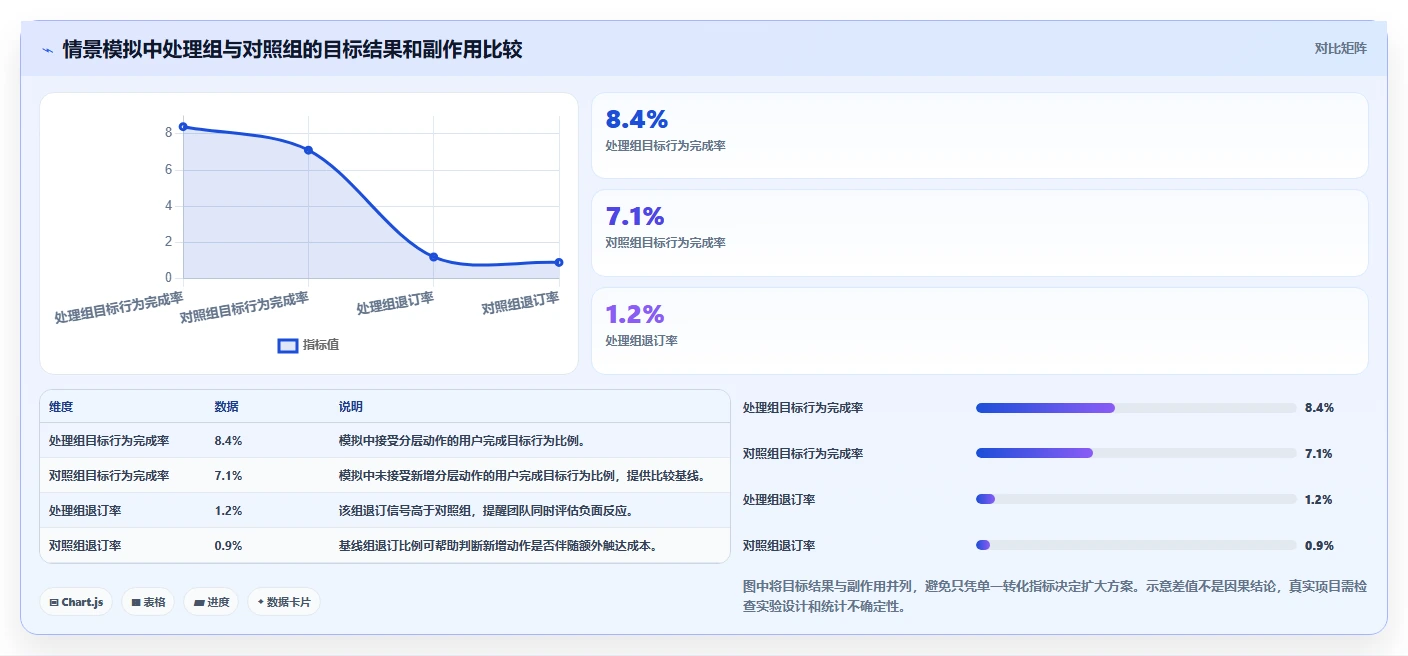Click the chart data point for 处理组目标行为完成率
Viewport: 1408px width, 656px height.
[x=183, y=127]
